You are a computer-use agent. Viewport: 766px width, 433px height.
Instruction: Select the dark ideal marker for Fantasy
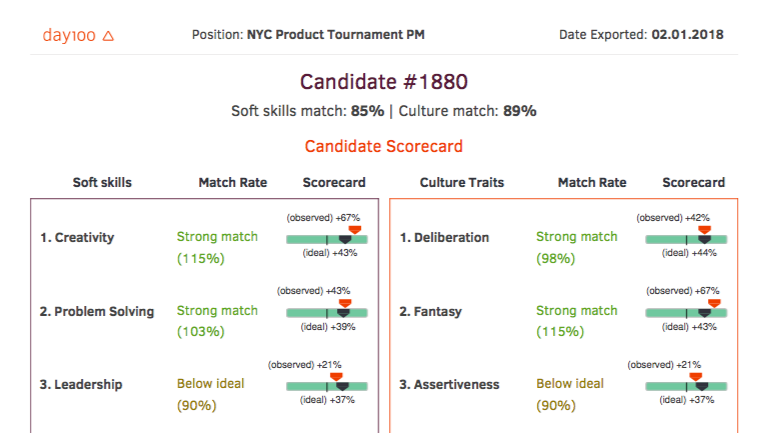coord(704,313)
